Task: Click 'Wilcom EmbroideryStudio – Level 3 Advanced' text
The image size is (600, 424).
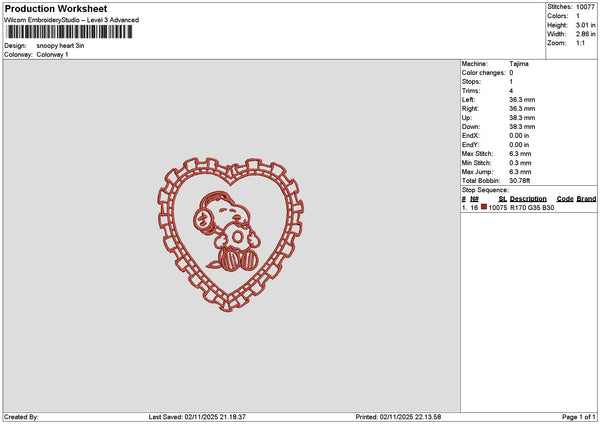Action: point(72,20)
